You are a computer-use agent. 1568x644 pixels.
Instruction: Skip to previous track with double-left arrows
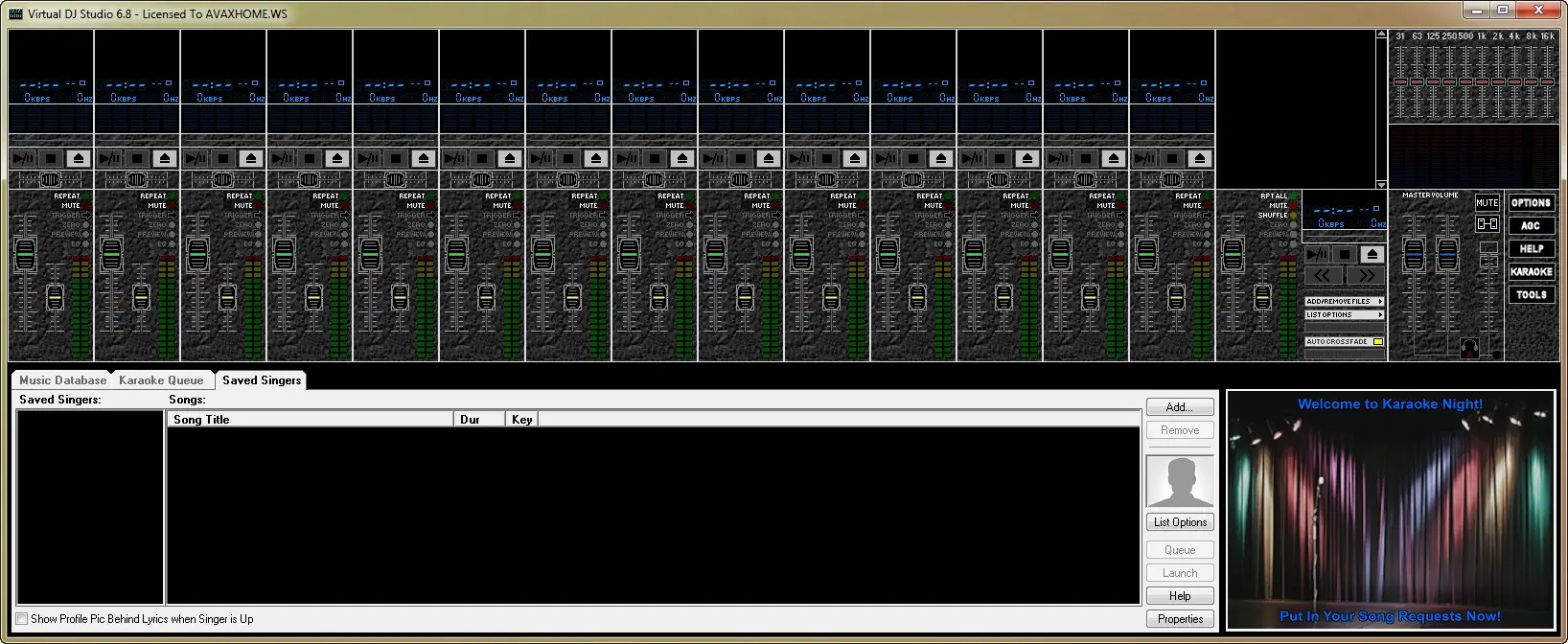[x=1324, y=275]
